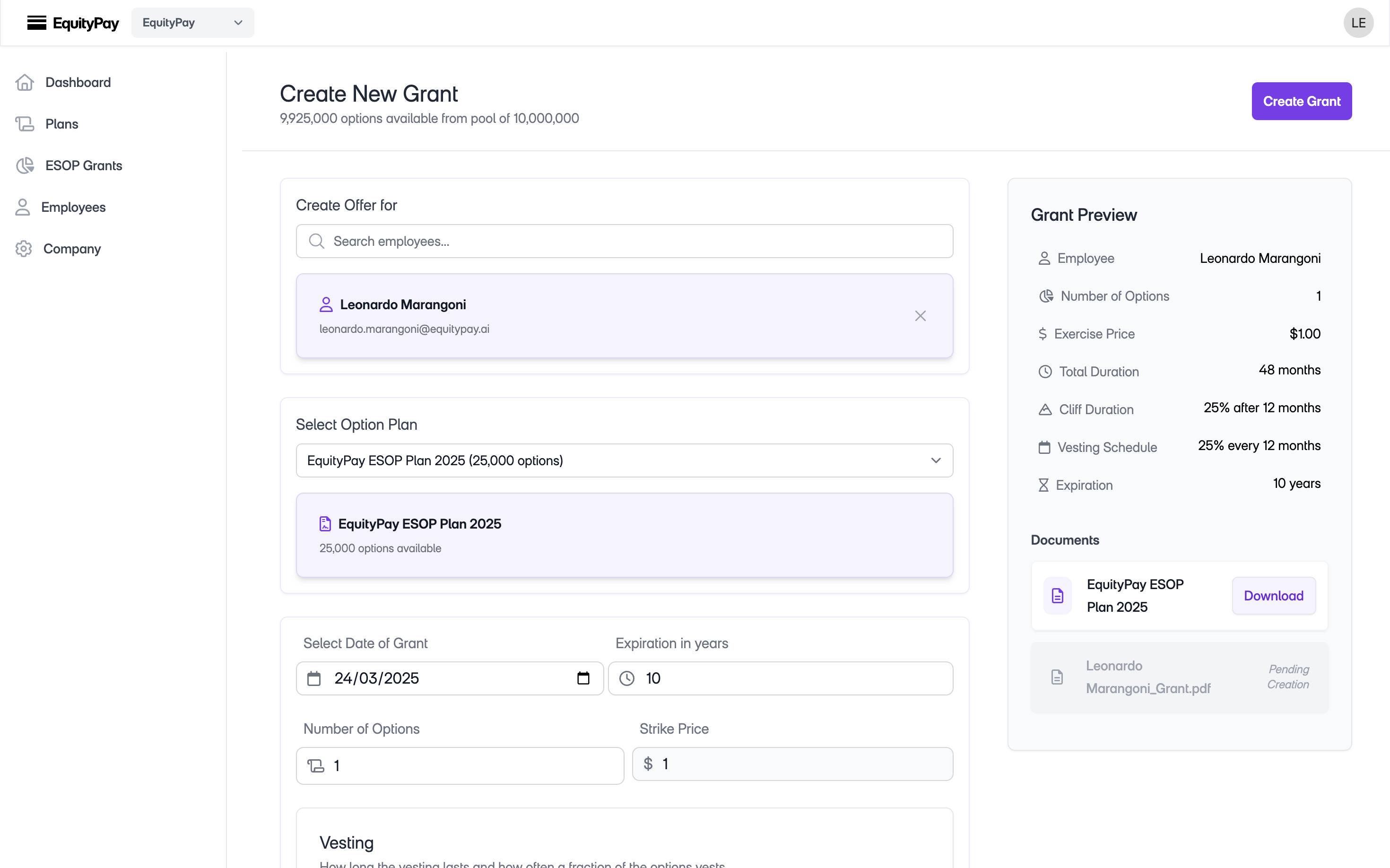This screenshot has width=1390, height=868.
Task: Click the clock icon beside Expiration in years
Action: [x=627, y=678]
